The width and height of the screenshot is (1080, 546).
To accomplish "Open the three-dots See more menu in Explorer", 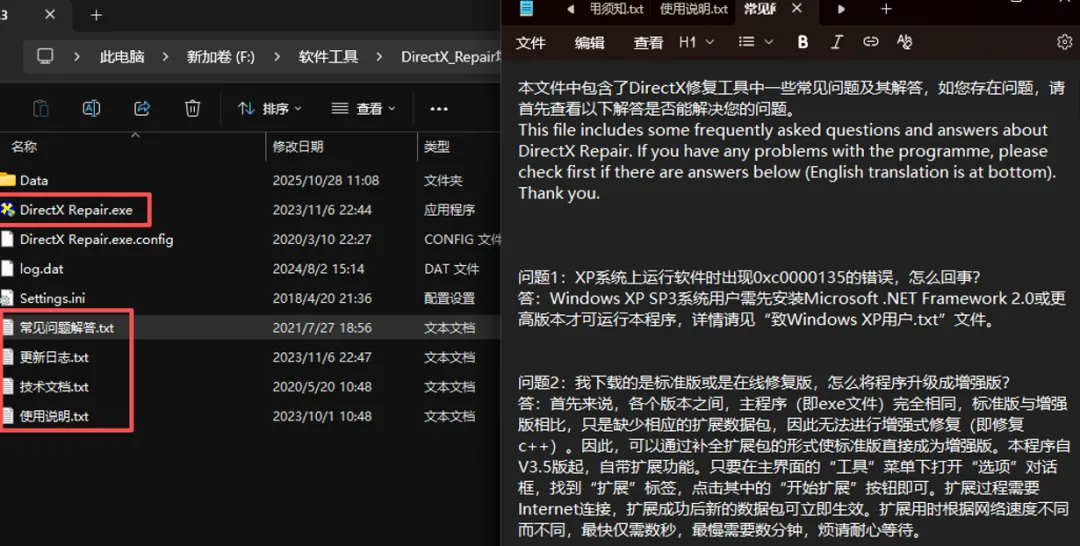I will [439, 109].
